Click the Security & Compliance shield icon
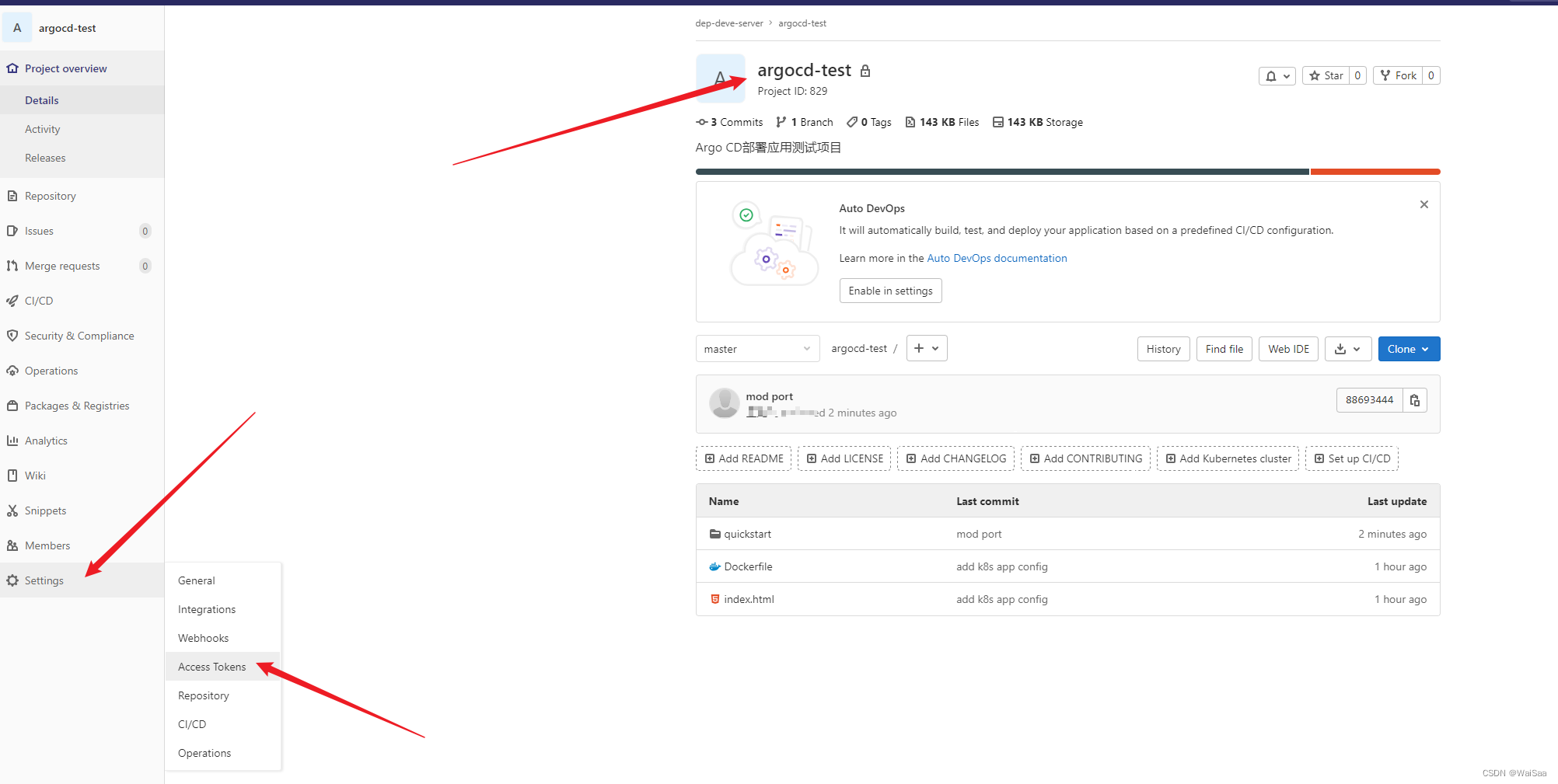 12,336
